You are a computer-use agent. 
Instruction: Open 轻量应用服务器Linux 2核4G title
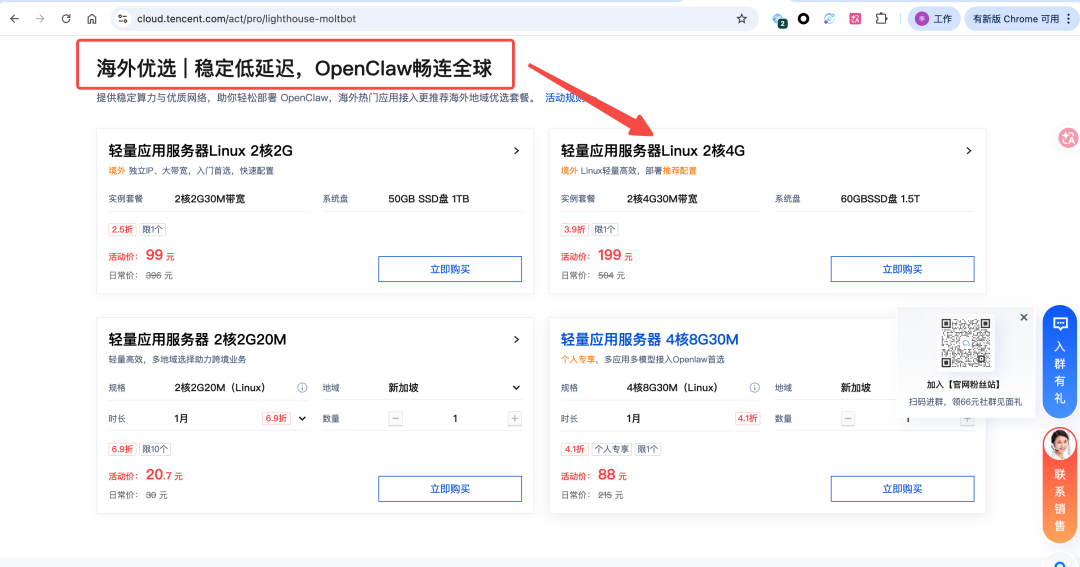coord(653,151)
